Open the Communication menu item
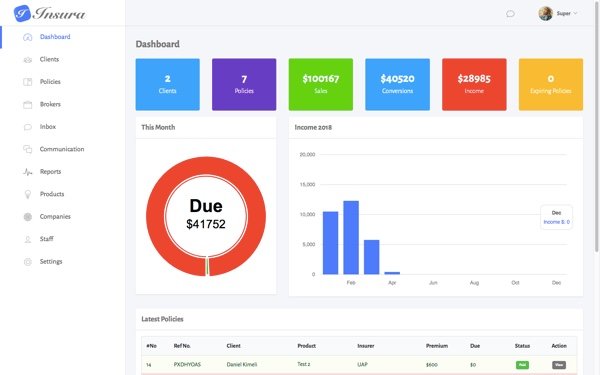 point(62,149)
